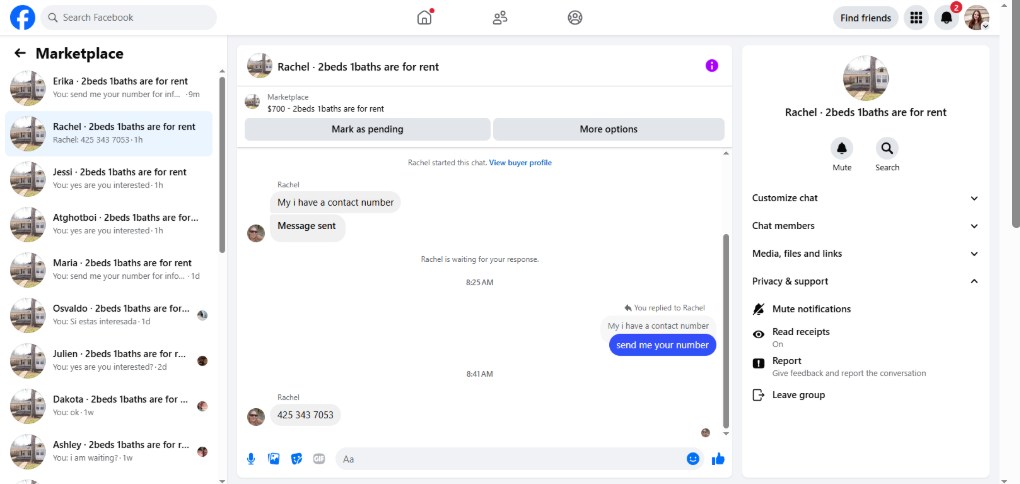Expand the Chat members section

pos(865,226)
